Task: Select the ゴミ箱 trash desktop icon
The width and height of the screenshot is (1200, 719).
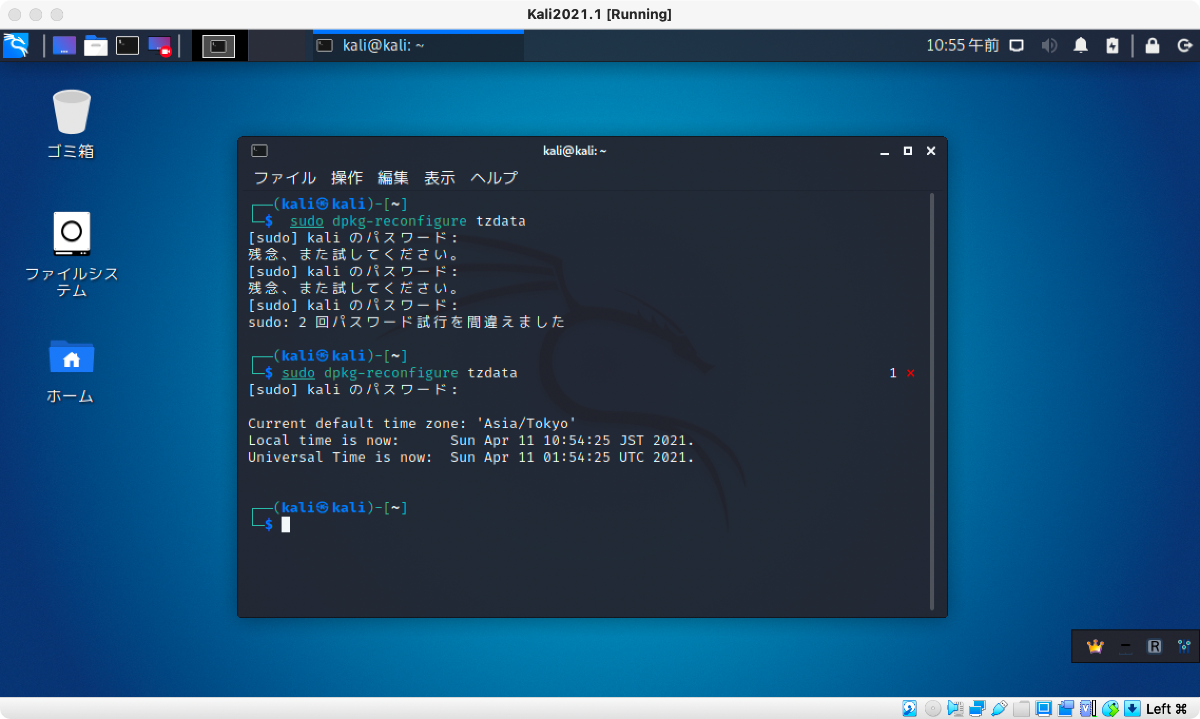Action: (x=71, y=124)
